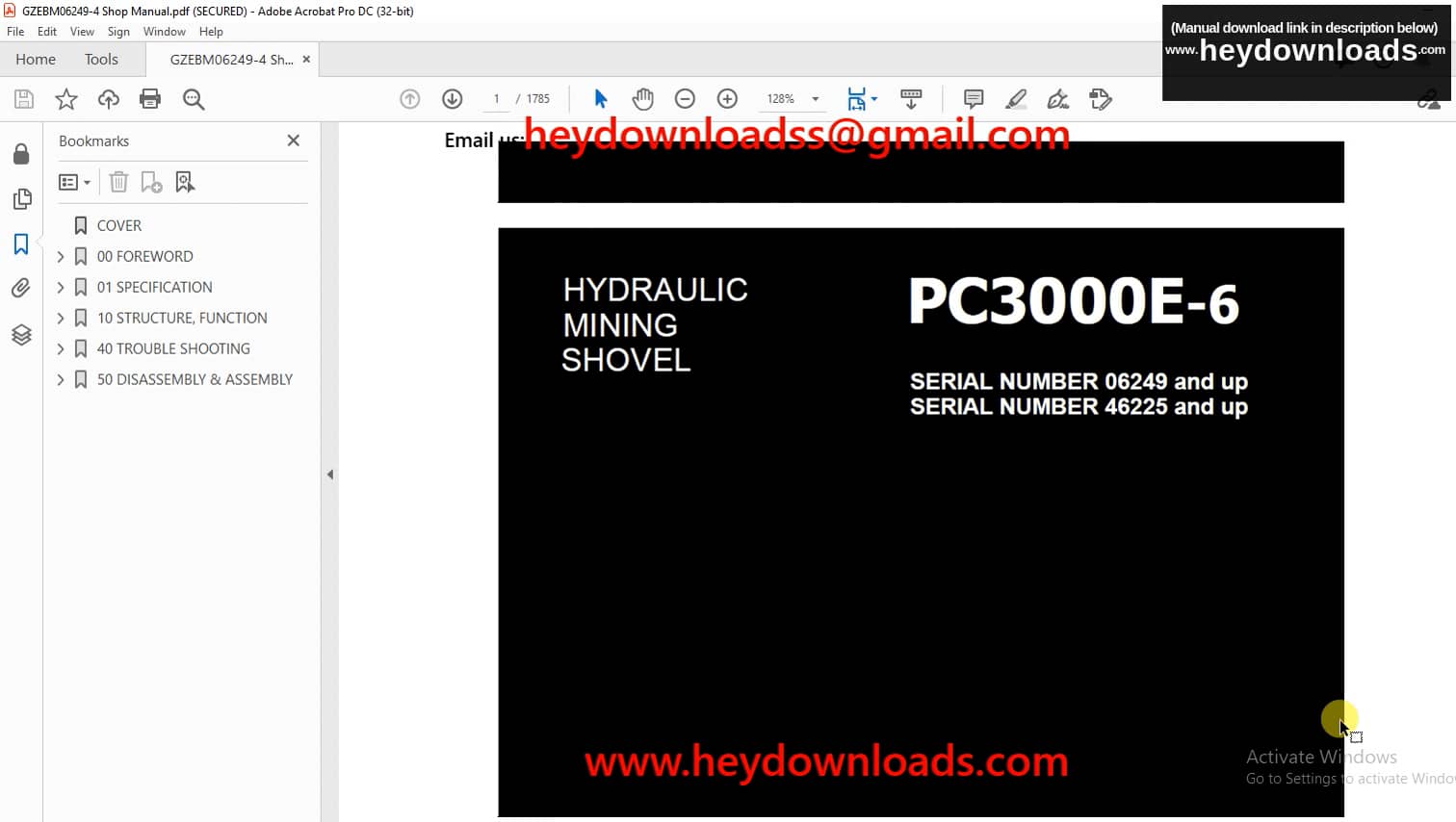The height and width of the screenshot is (822, 1456).
Task: Add new bookmark icon
Action: (151, 182)
